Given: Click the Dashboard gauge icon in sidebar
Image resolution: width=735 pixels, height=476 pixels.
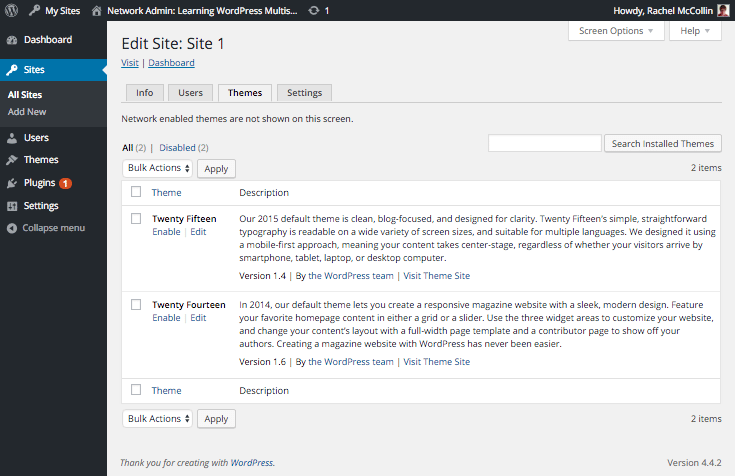Looking at the screenshot, I should [12, 40].
